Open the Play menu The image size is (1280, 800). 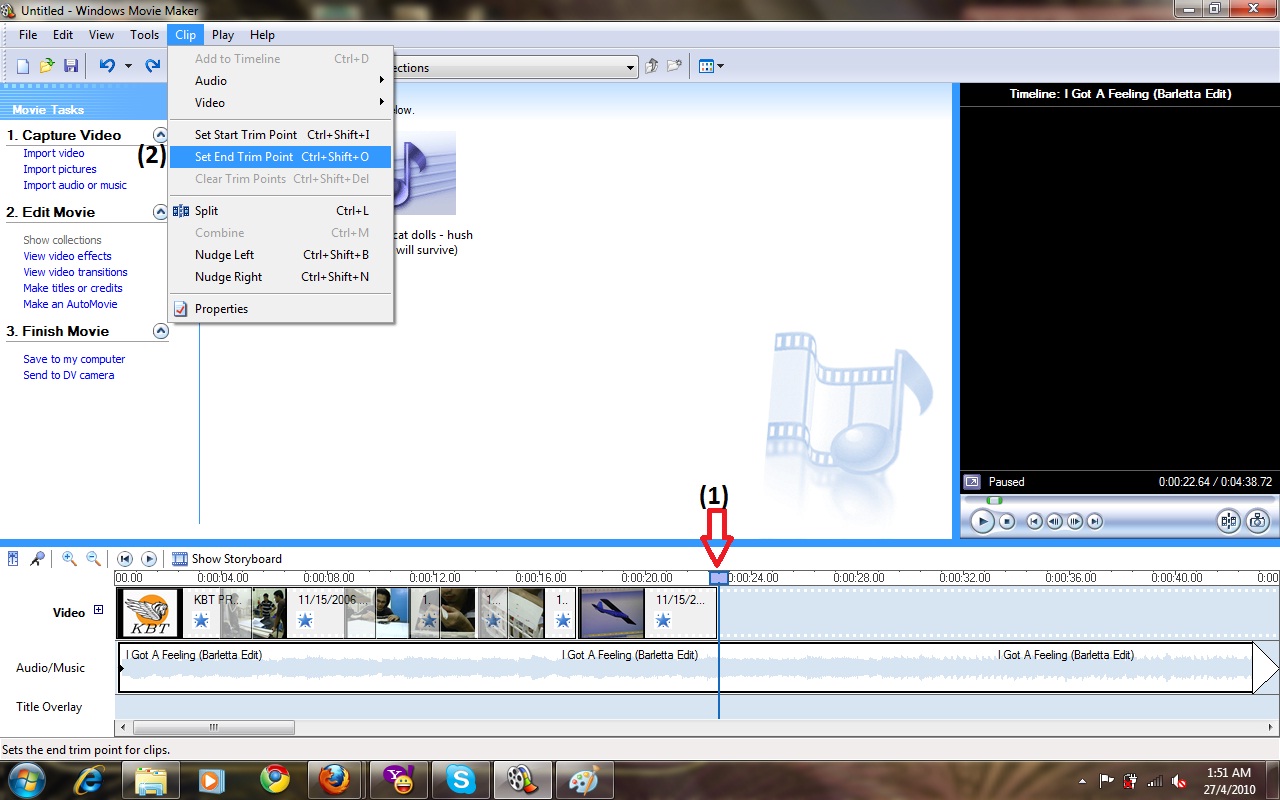pos(222,35)
